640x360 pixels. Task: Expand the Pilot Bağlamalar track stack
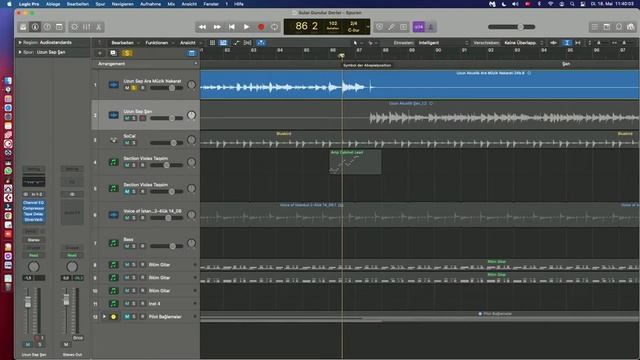104,317
